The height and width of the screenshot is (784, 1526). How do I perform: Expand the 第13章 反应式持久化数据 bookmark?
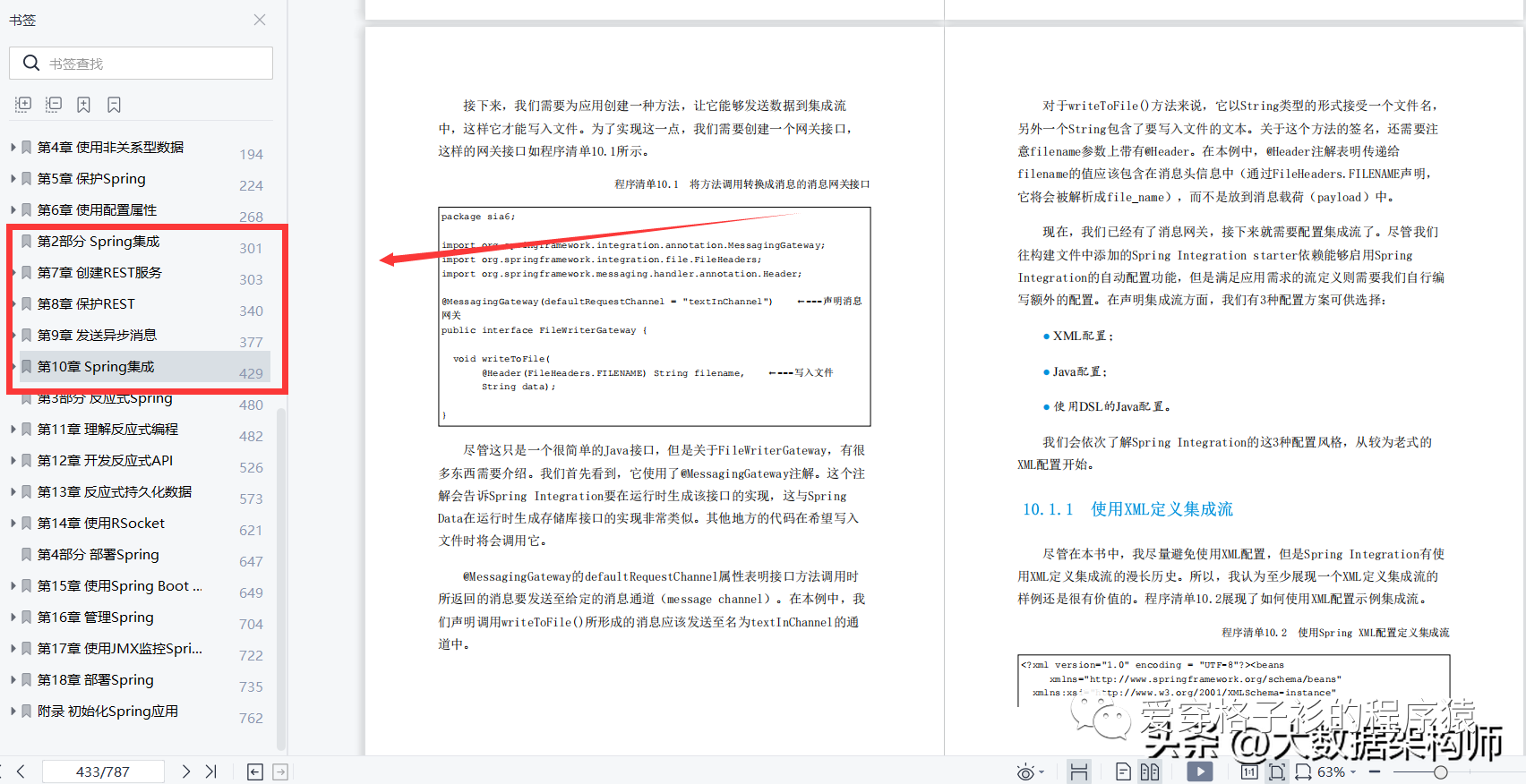[13, 491]
